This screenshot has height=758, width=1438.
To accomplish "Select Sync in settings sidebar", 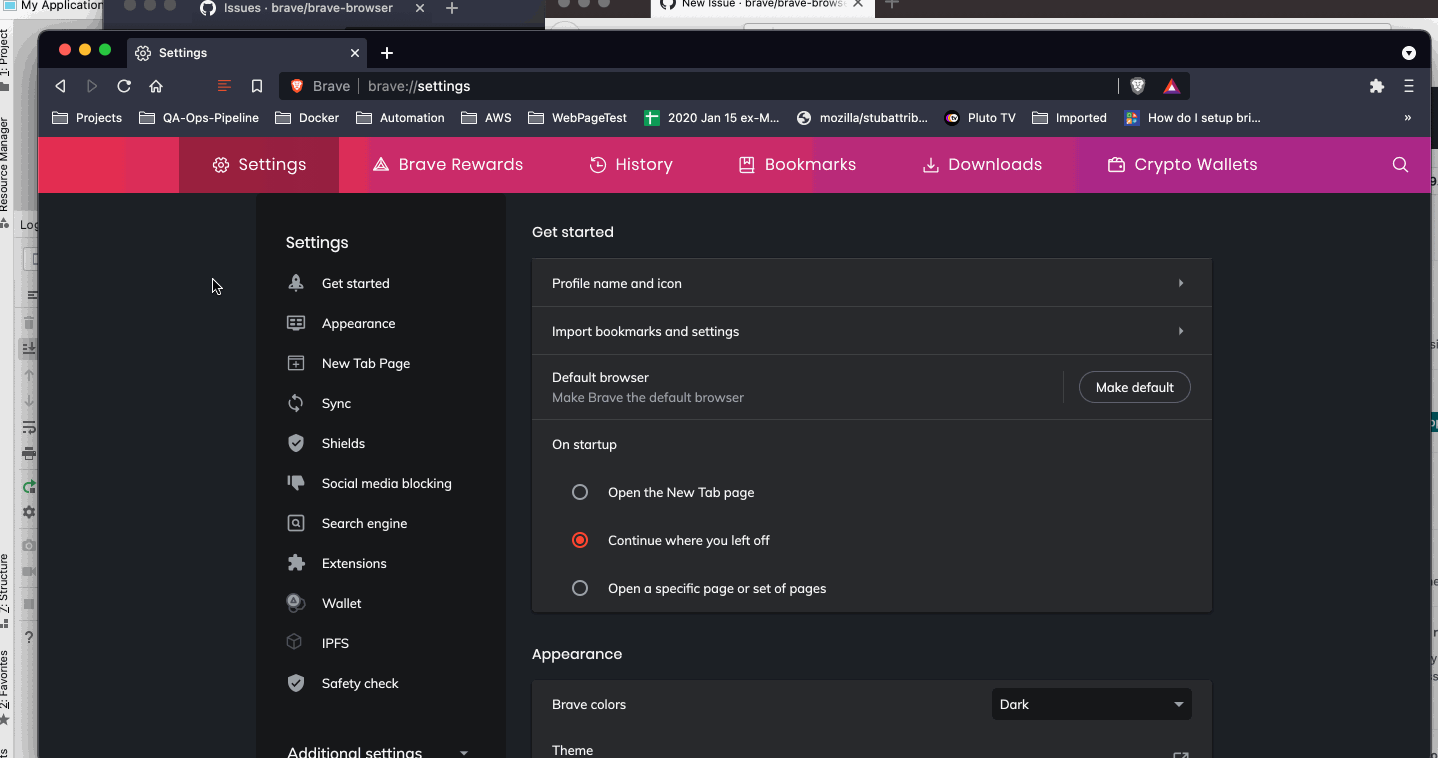I will tap(319, 403).
